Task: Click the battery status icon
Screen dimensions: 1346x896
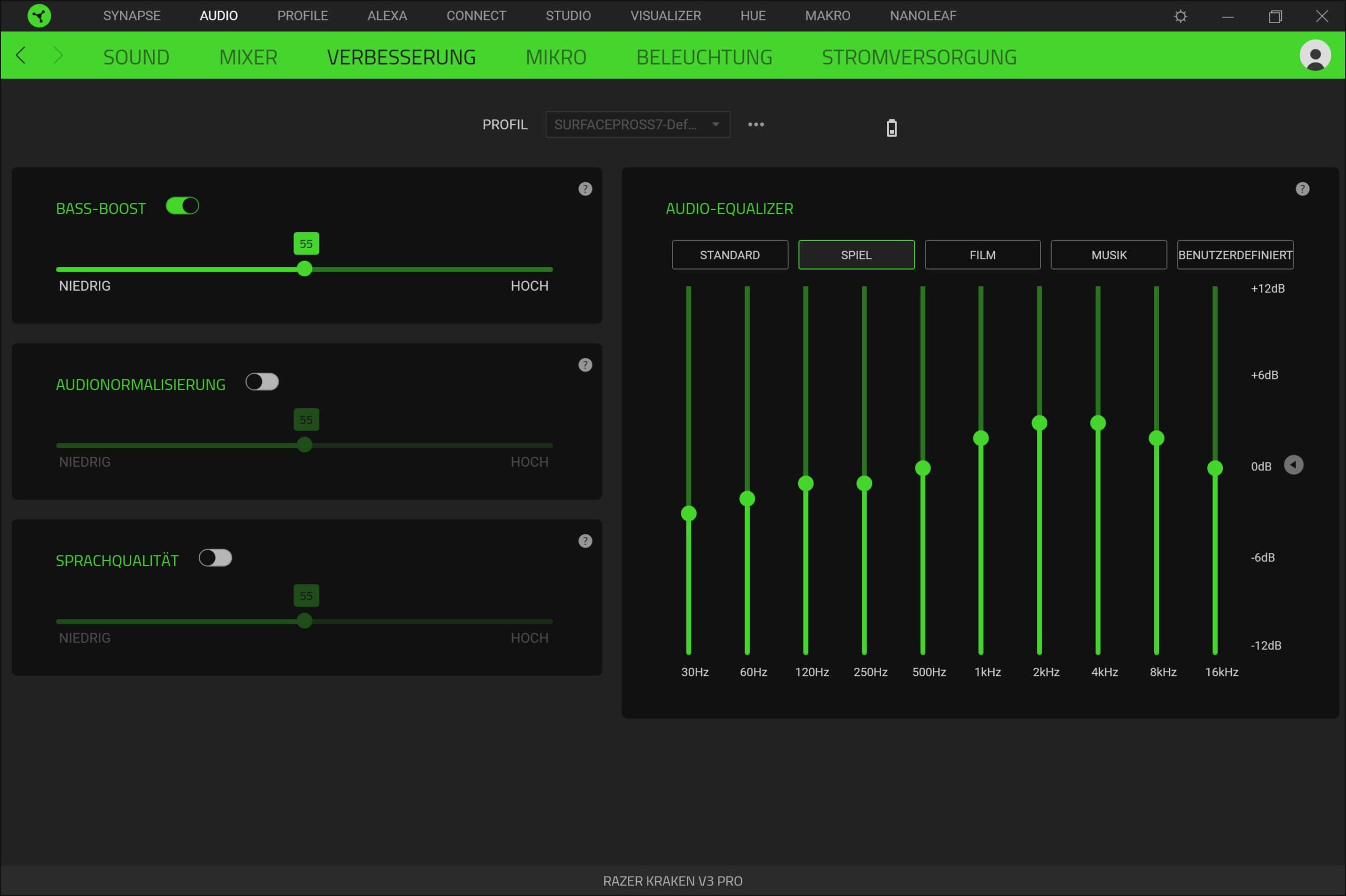Action: pyautogui.click(x=891, y=127)
